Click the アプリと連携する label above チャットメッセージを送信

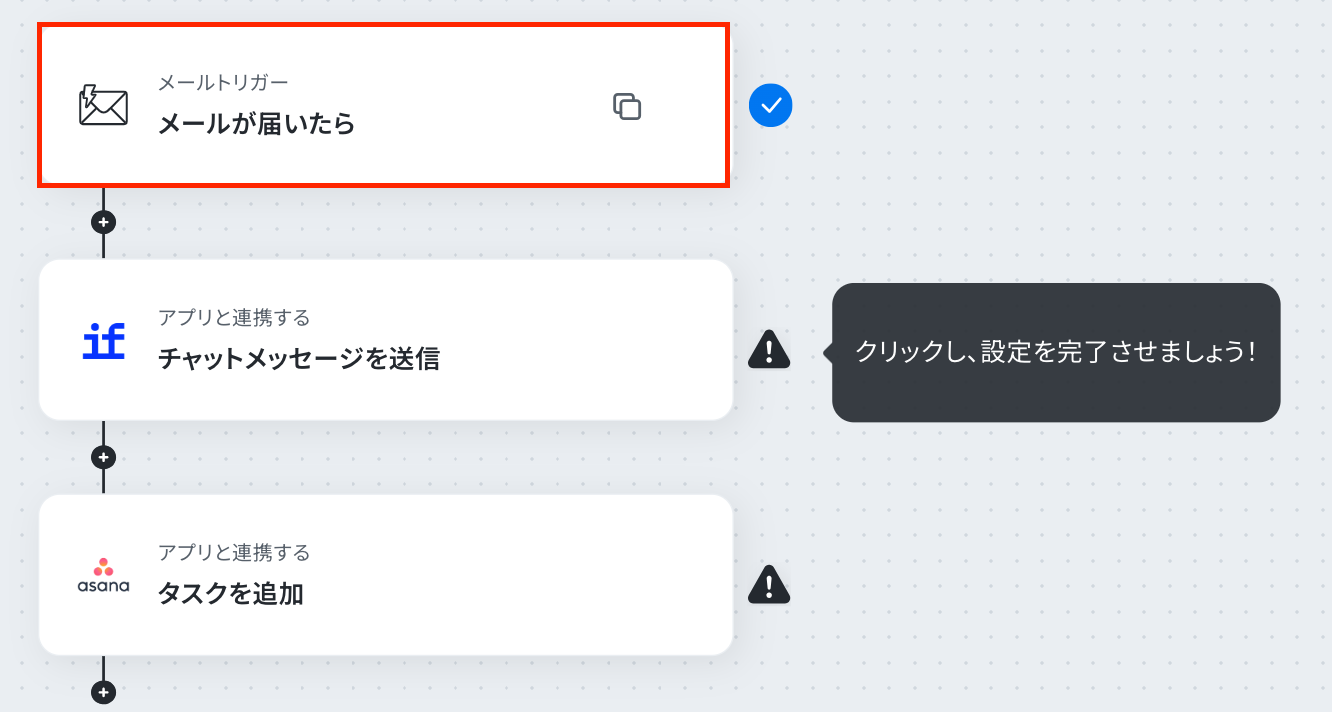coord(234,318)
